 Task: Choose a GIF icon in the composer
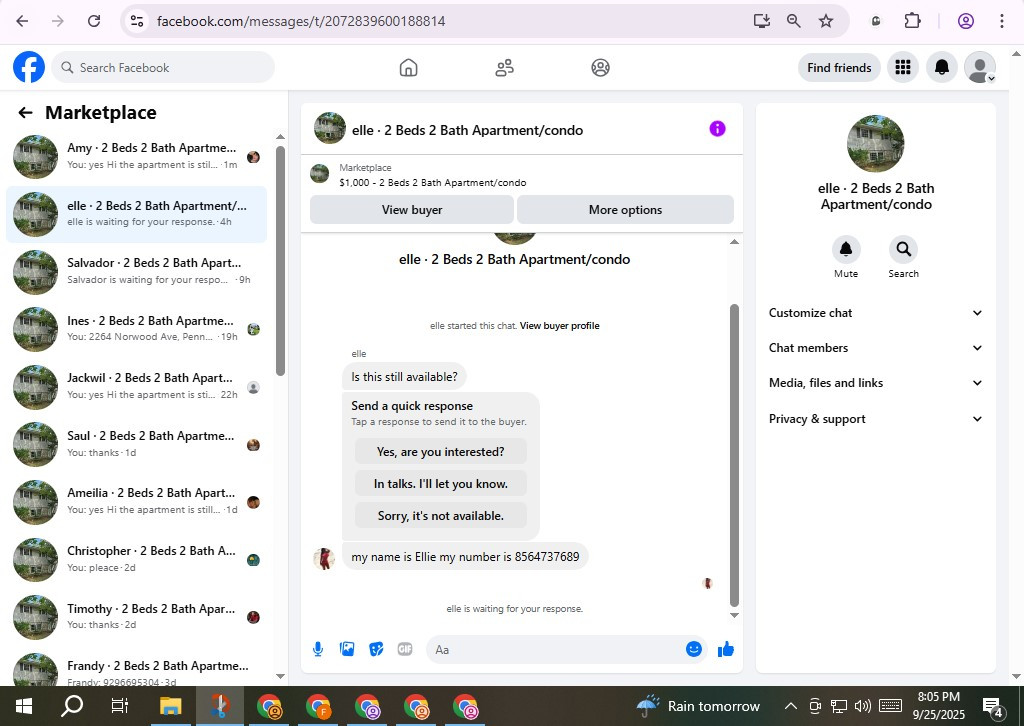405,649
